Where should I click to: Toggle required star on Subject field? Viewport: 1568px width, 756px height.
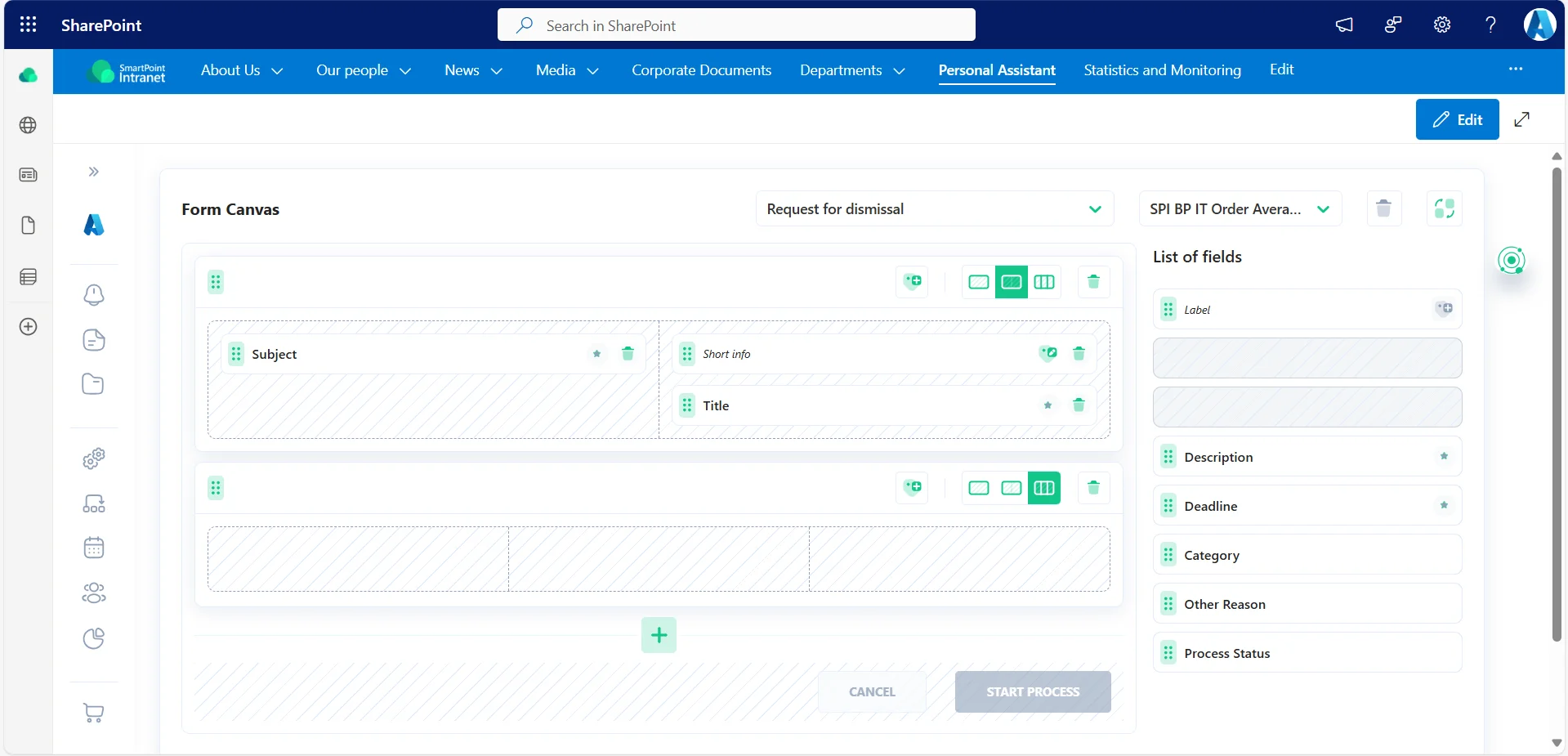pyautogui.click(x=597, y=354)
